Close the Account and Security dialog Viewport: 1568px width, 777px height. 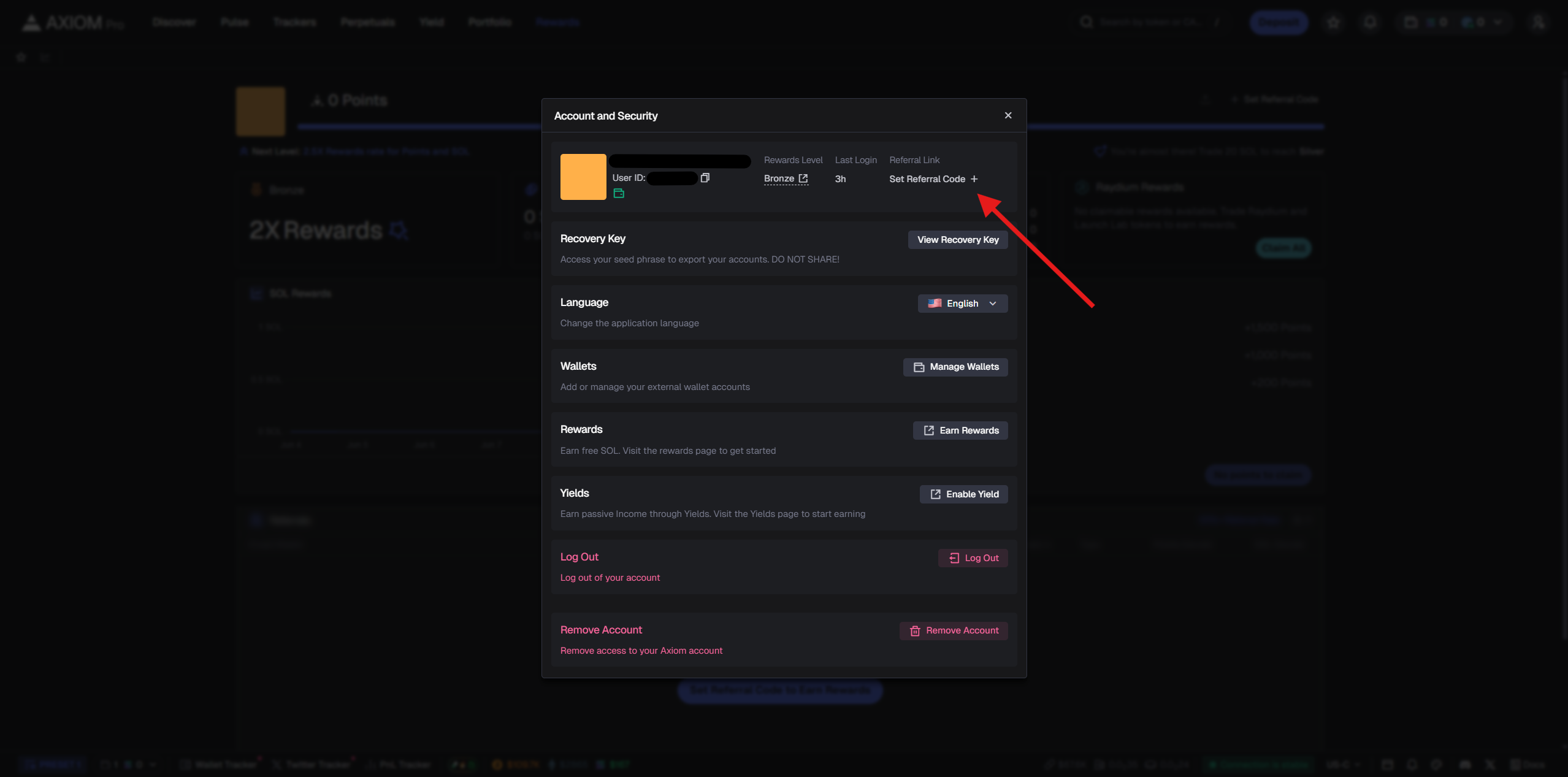tap(1008, 115)
